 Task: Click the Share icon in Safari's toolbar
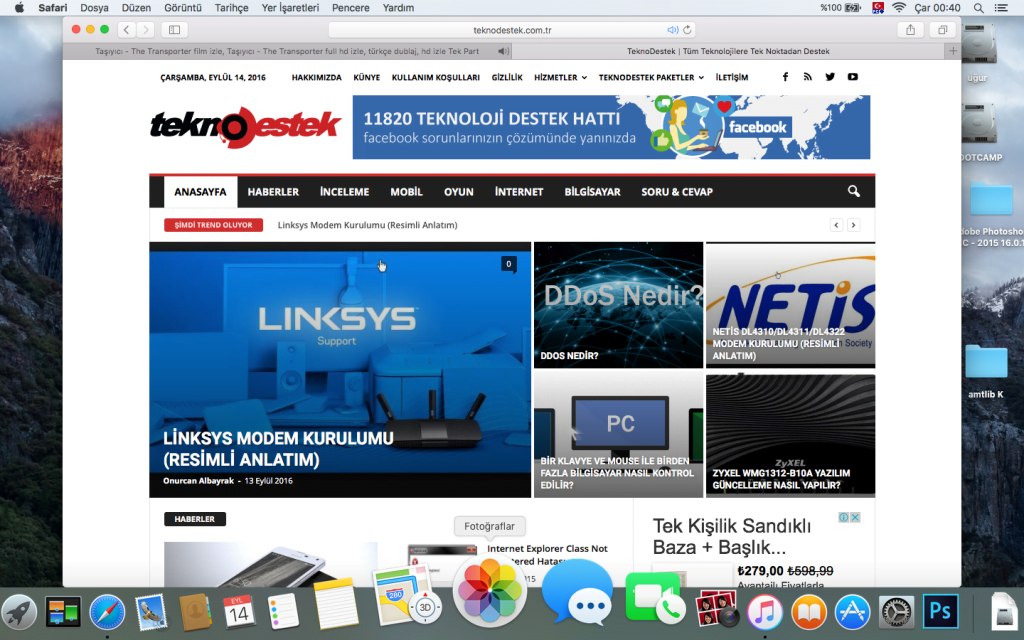click(910, 30)
